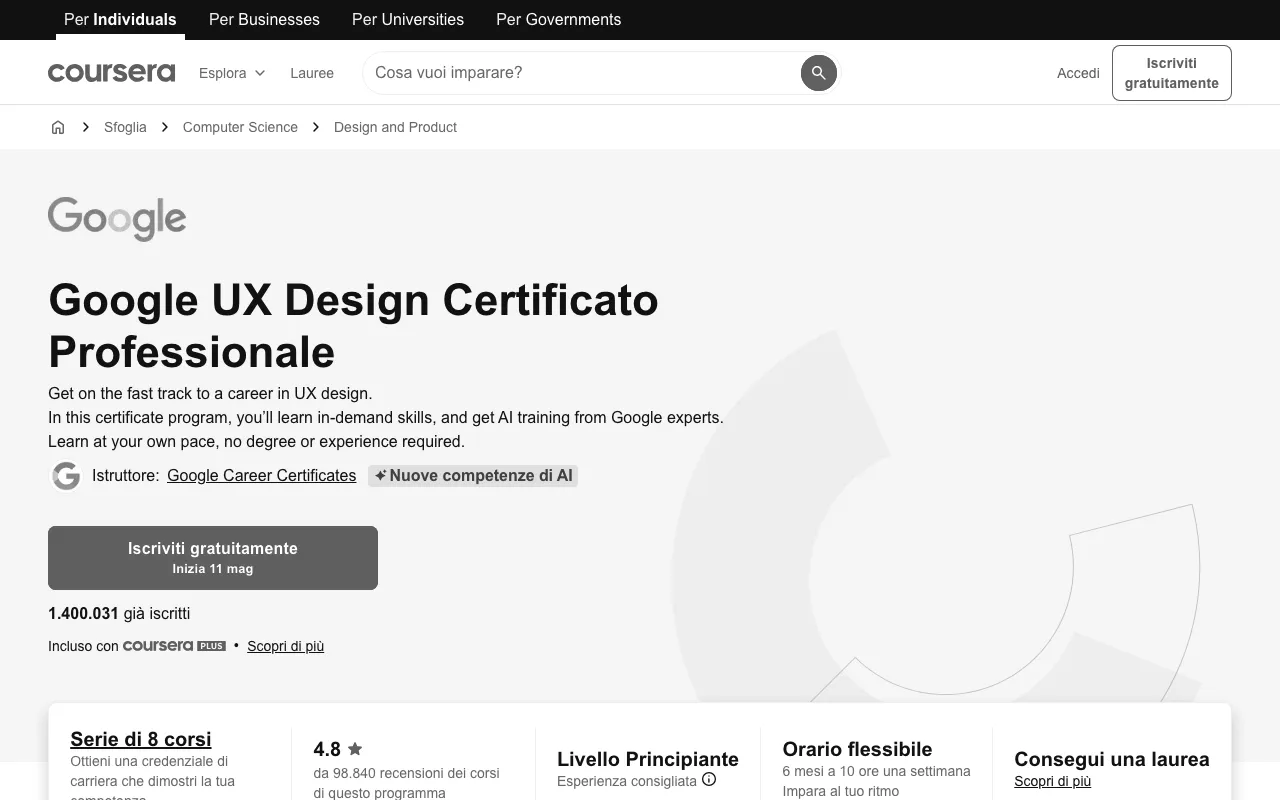Click '6 mesi a 10 ore una settimana' text

876,771
